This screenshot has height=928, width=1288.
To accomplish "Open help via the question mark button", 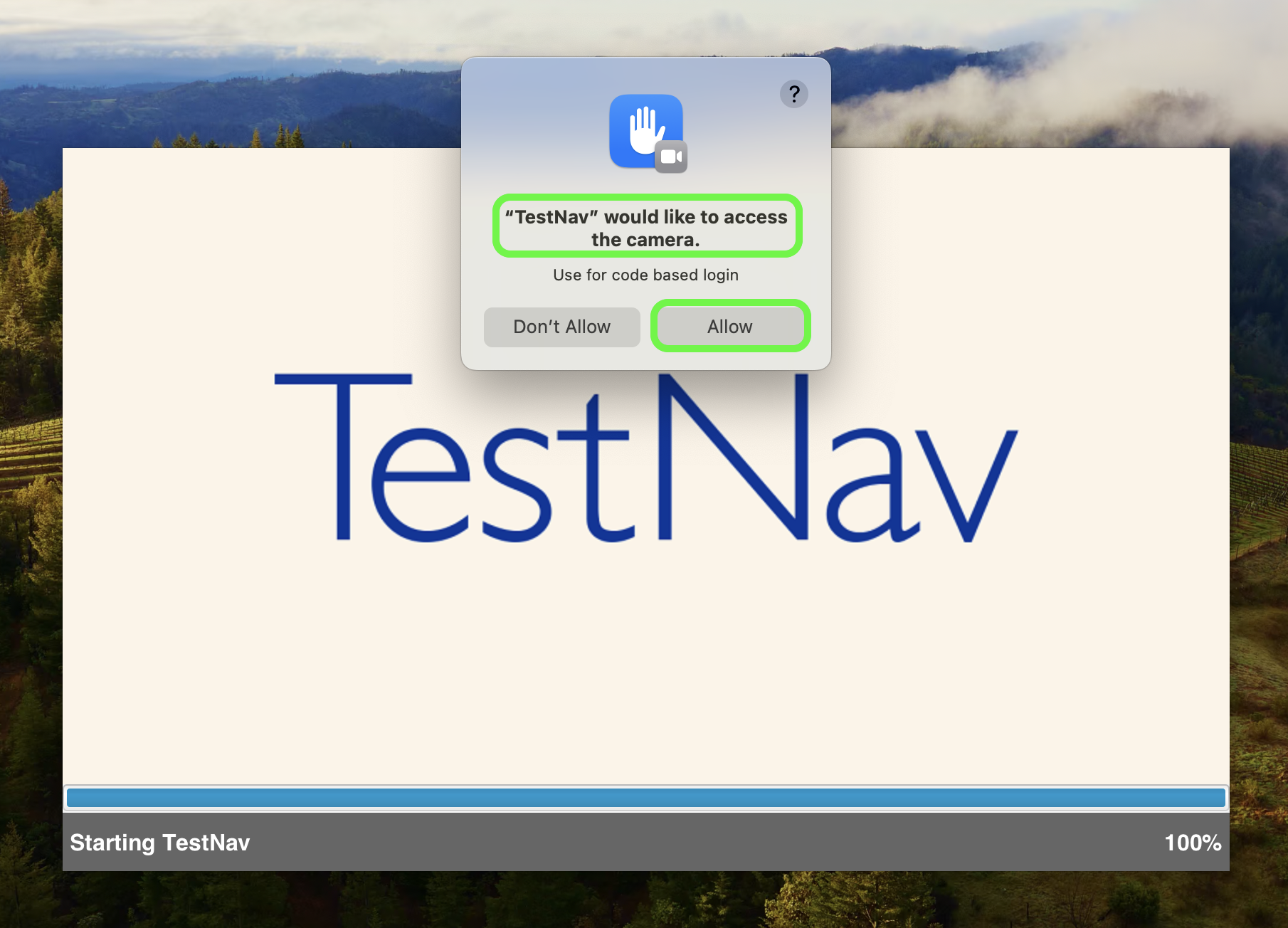I will (794, 94).
